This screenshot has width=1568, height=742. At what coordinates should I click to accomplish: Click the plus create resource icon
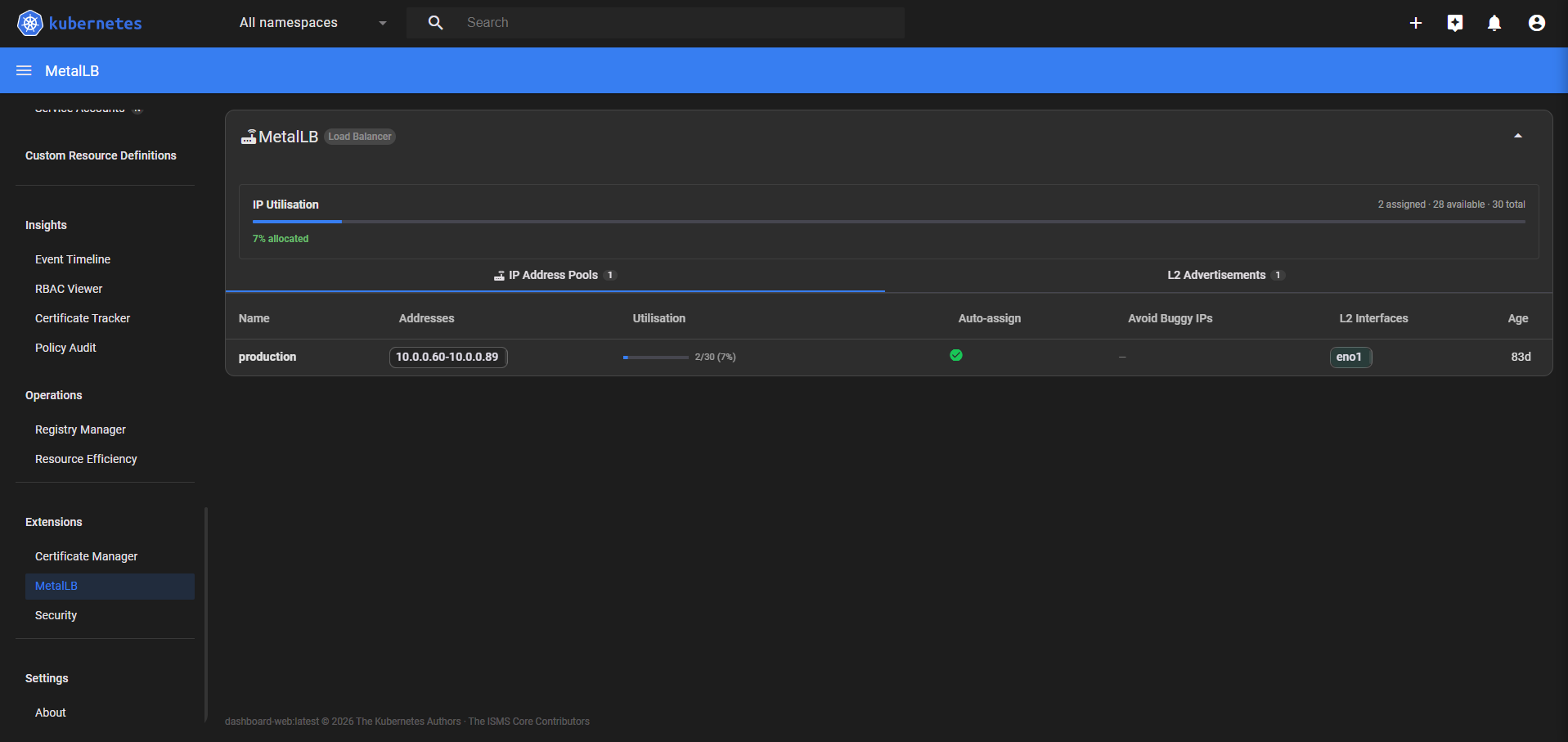point(1416,23)
